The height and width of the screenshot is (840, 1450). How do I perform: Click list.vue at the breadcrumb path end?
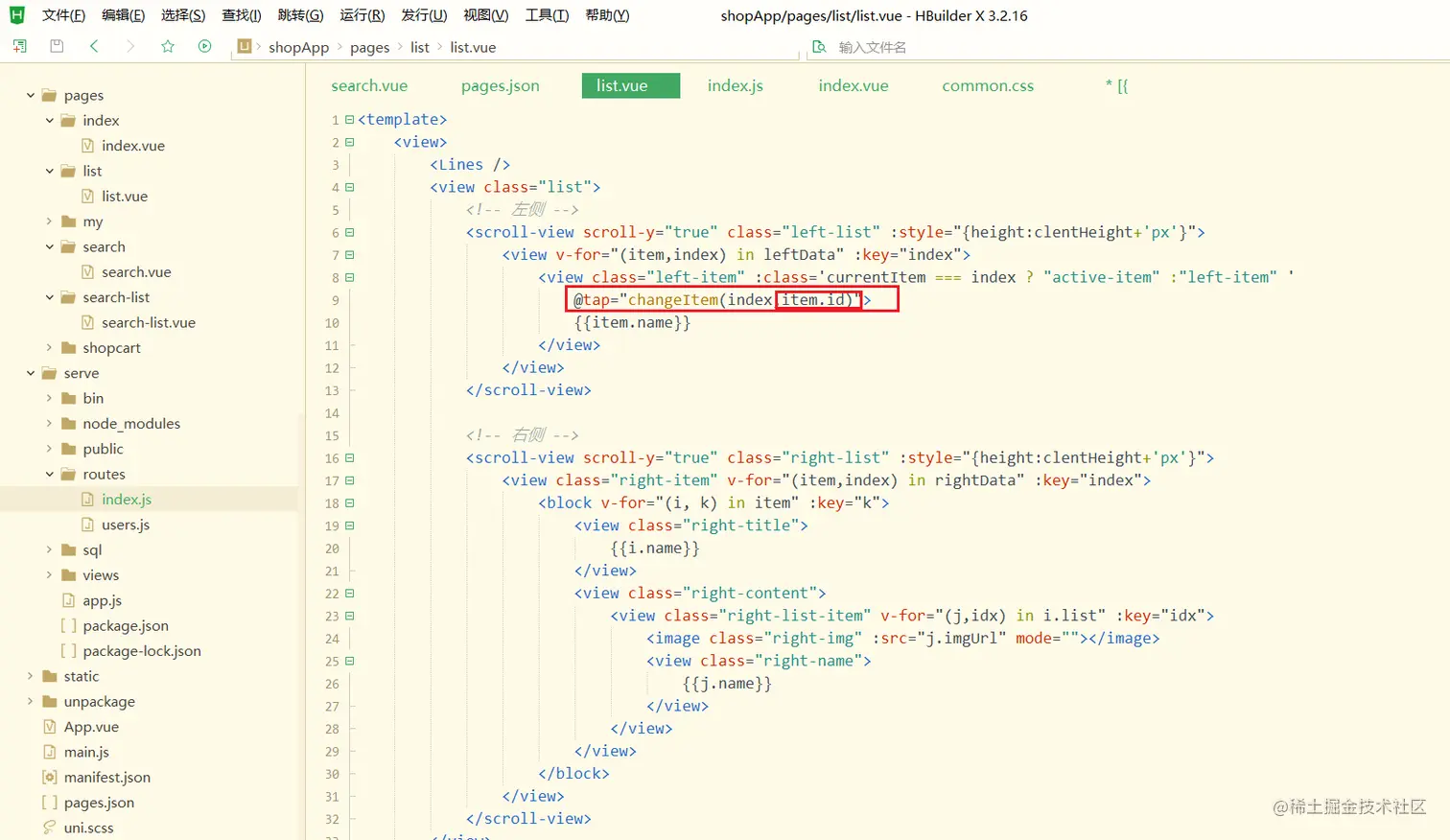474,47
